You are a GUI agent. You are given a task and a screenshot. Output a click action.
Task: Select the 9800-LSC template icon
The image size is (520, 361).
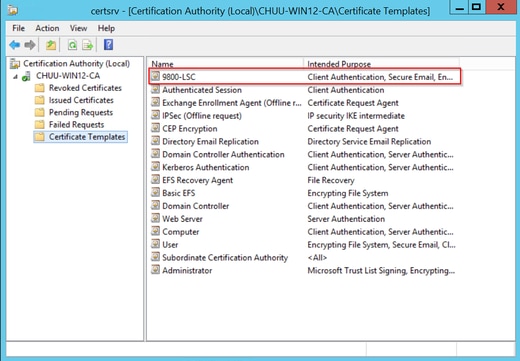155,76
